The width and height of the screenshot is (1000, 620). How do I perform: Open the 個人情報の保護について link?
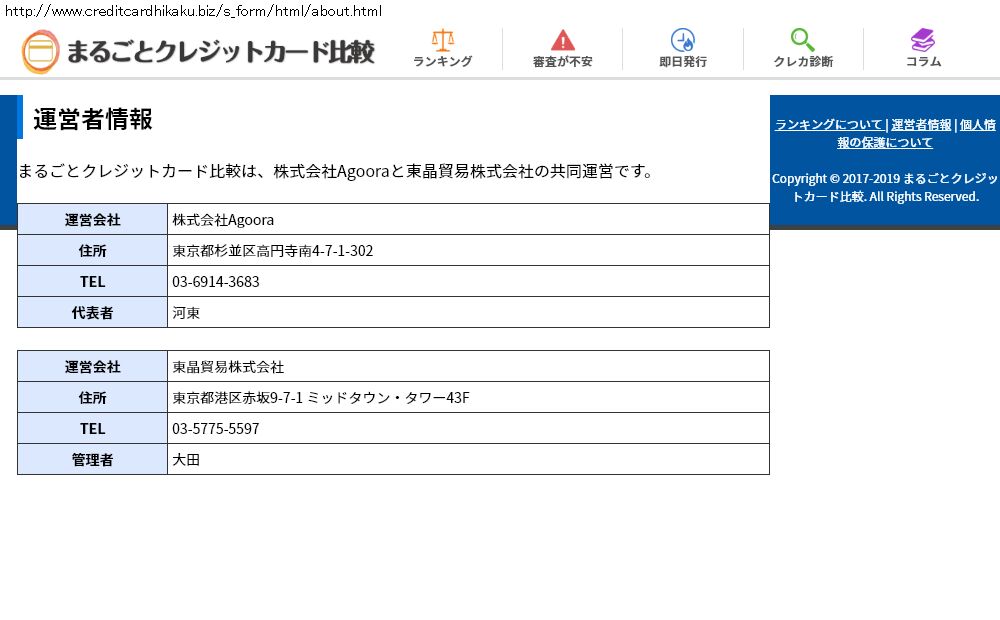tap(885, 142)
